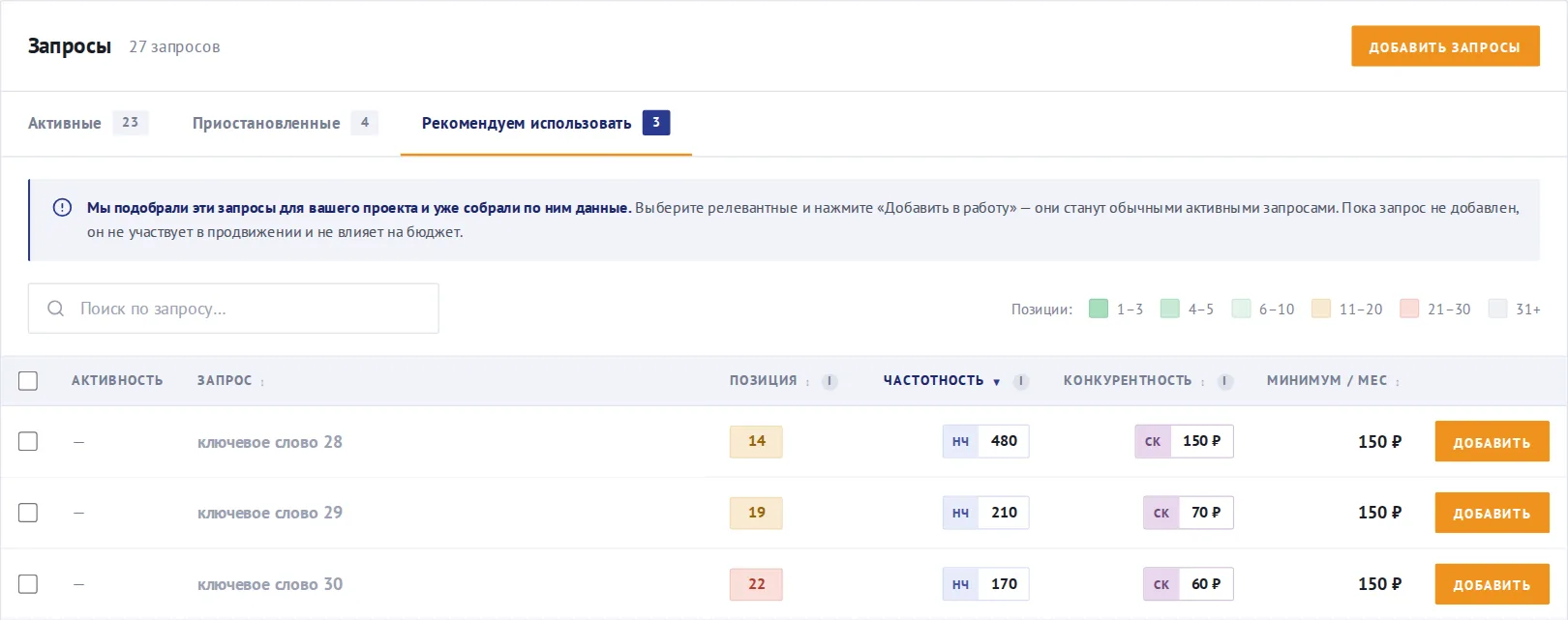Check the box for ключевое слово 30
The image size is (1568, 620).
pyautogui.click(x=28, y=584)
